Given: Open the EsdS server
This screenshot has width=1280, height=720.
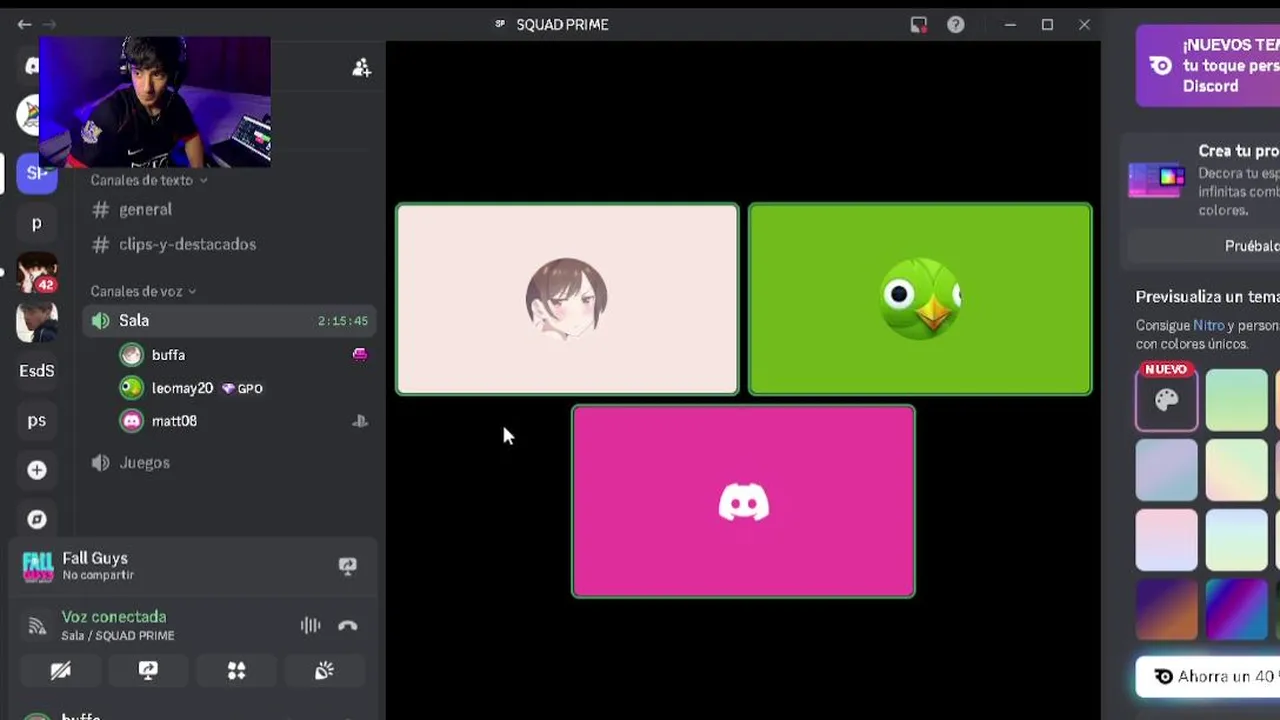Looking at the screenshot, I should coord(37,371).
